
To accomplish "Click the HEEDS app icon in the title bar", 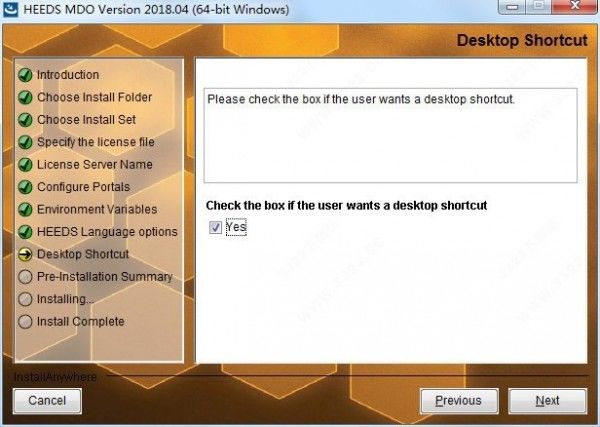I will [10, 9].
